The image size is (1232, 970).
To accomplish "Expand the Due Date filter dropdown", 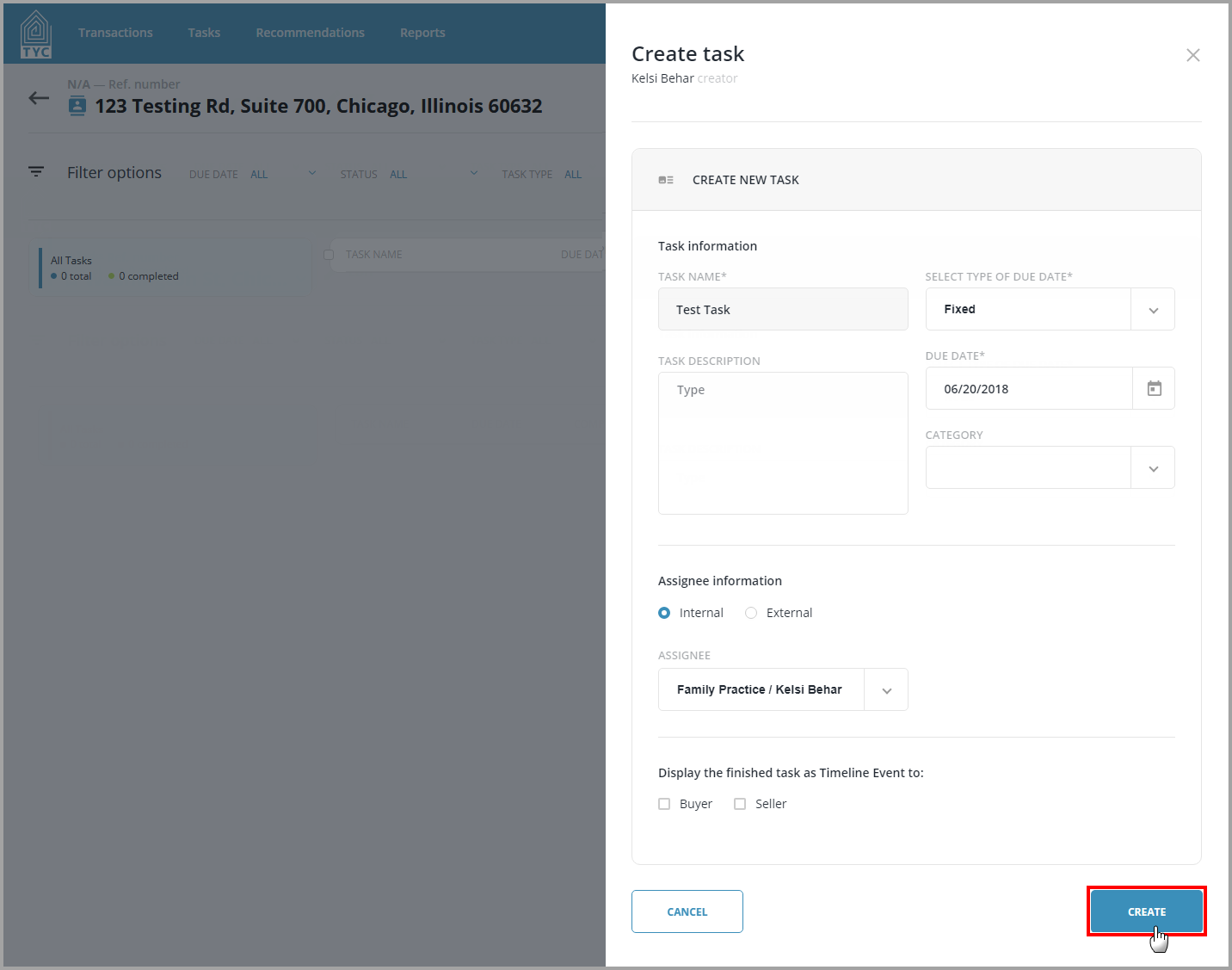I will [x=311, y=173].
